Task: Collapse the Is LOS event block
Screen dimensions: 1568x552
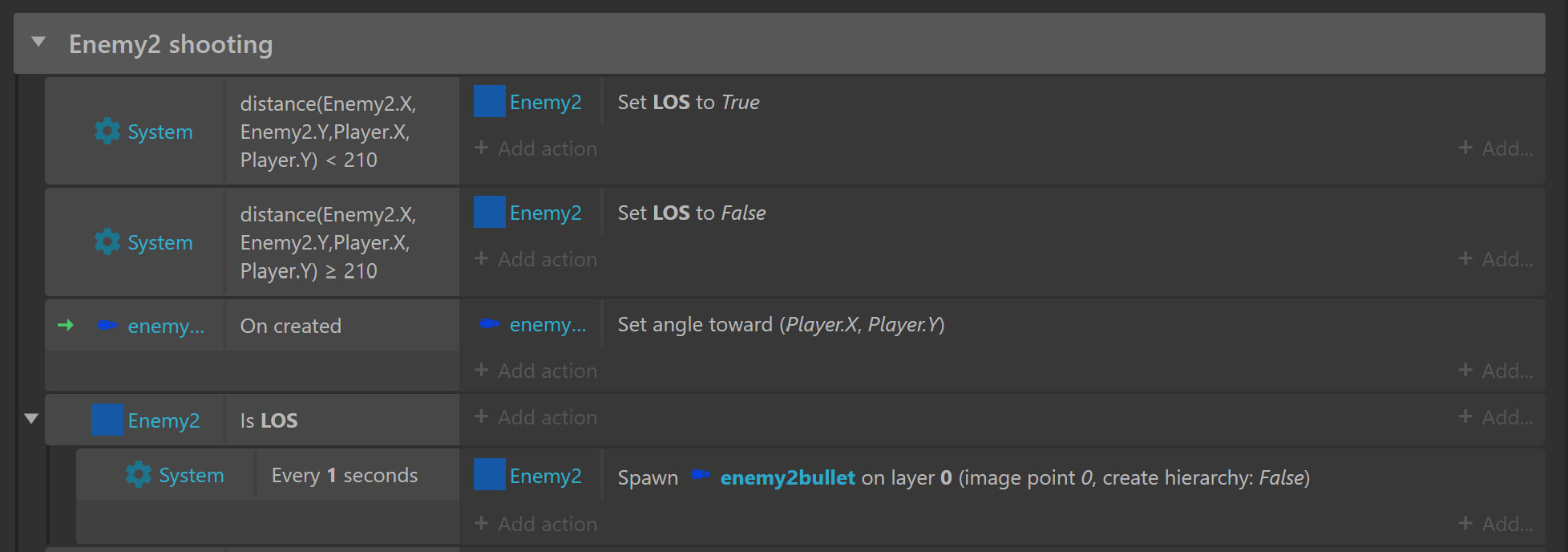Action: 30,418
